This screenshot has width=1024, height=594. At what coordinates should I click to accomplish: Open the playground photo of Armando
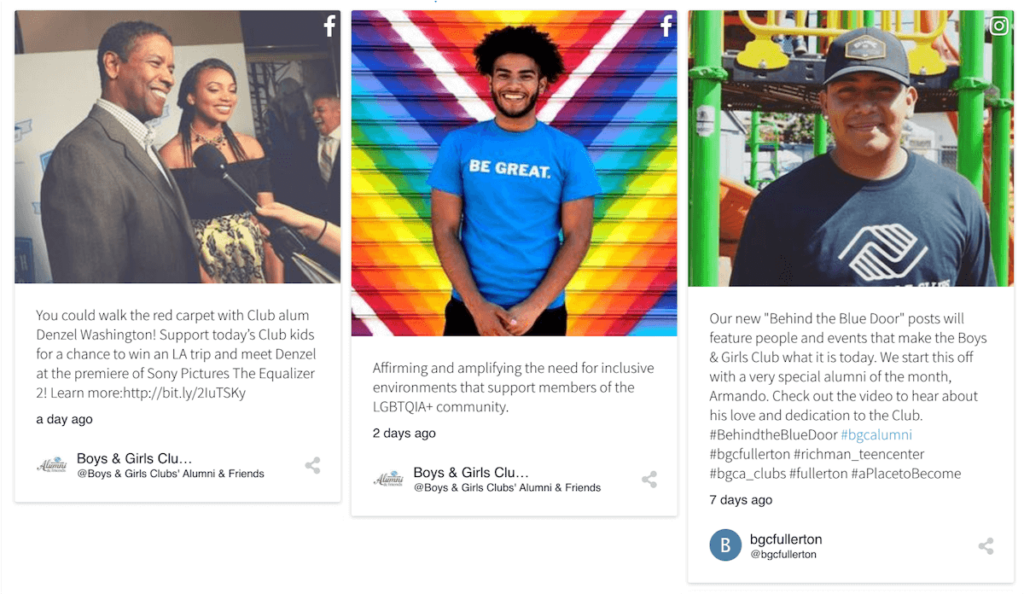click(851, 148)
